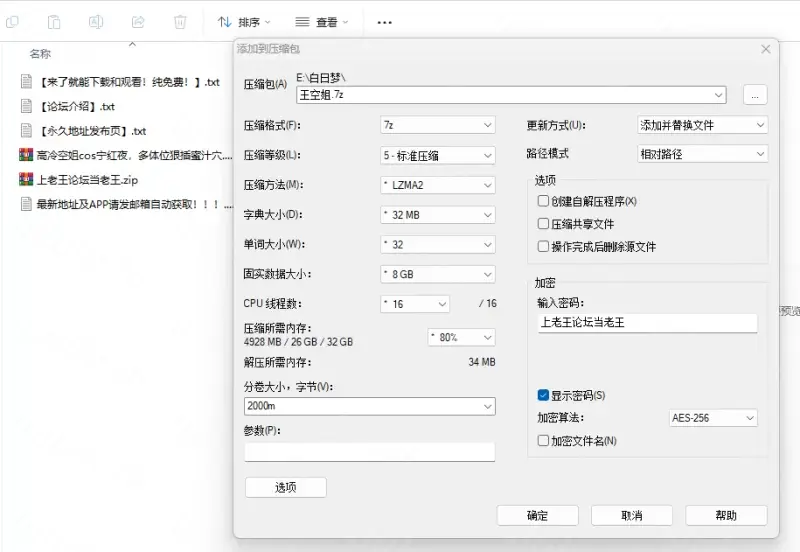The width and height of the screenshot is (800, 552).
Task: Open the 压缩格式 dropdown showing 7z
Action: point(437,125)
